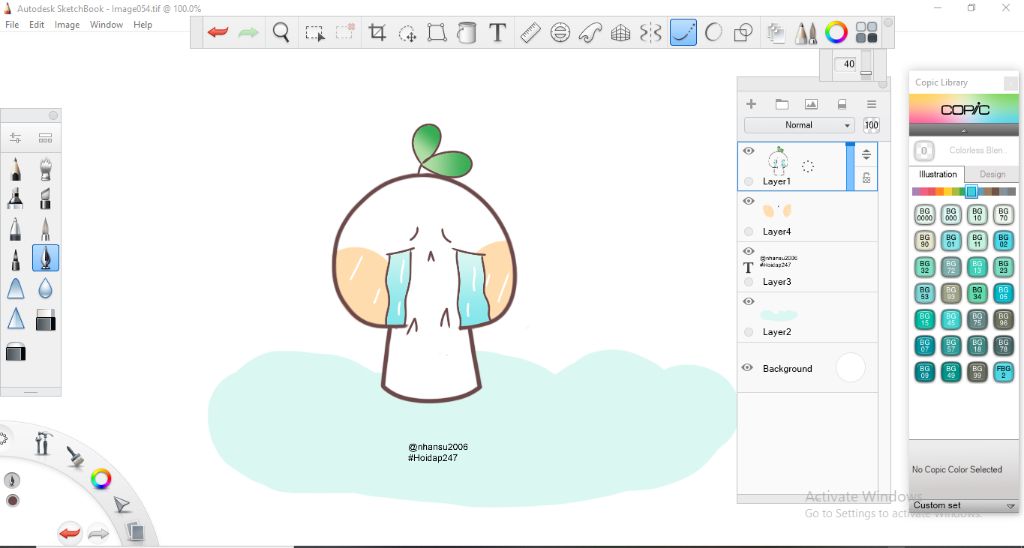1024x548 pixels.
Task: Select the Text tool
Action: 497,33
